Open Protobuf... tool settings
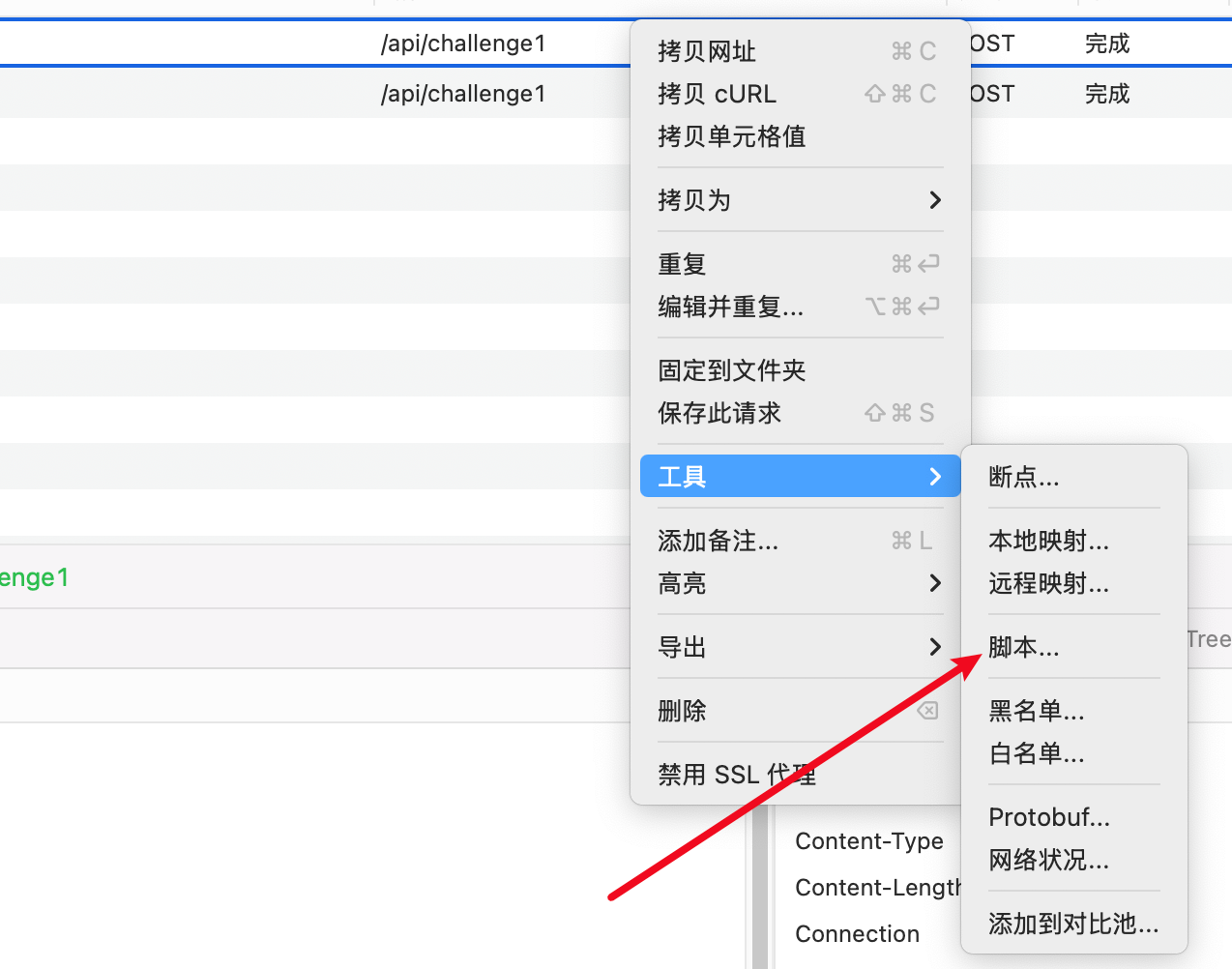Image resolution: width=1232 pixels, height=969 pixels. tap(1049, 817)
